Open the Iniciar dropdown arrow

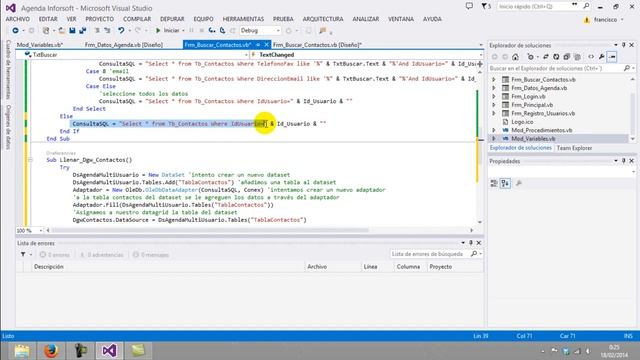[183, 31]
